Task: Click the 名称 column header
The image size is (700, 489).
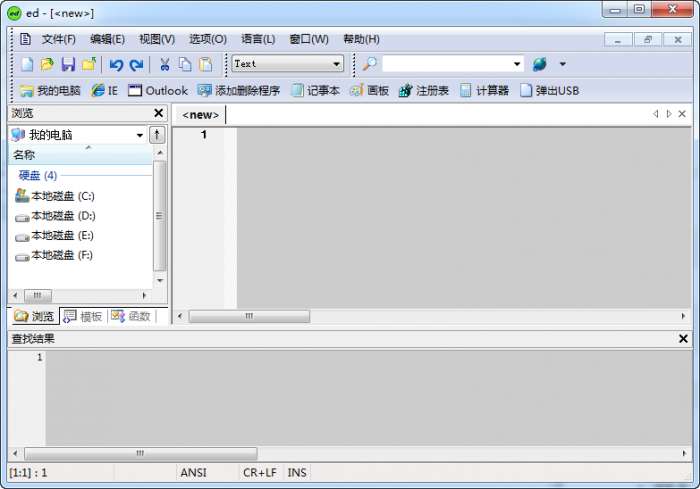Action: click(80, 155)
